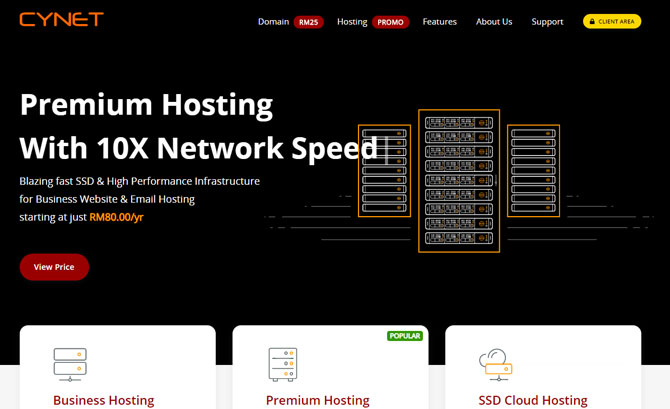This screenshot has width=670, height=409.
Task: Click the Business Hosting server icon
Action: (x=70, y=364)
